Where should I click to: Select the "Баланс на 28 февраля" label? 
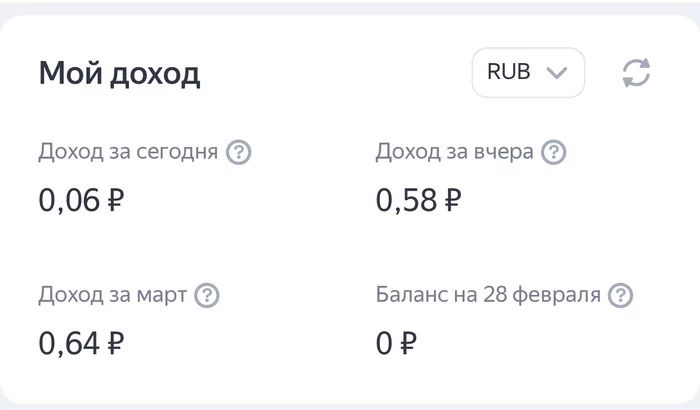(488, 296)
